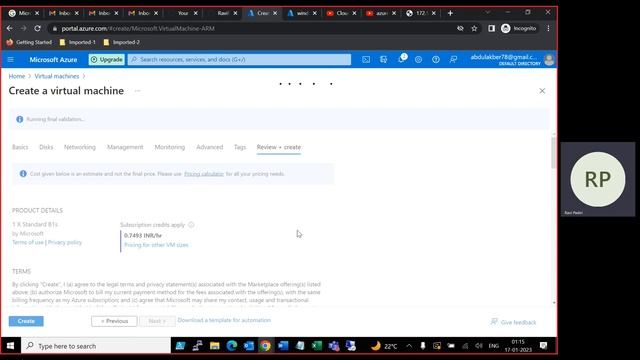Open the Chrome side panel icon
This screenshot has height=360, width=640.
491,28
